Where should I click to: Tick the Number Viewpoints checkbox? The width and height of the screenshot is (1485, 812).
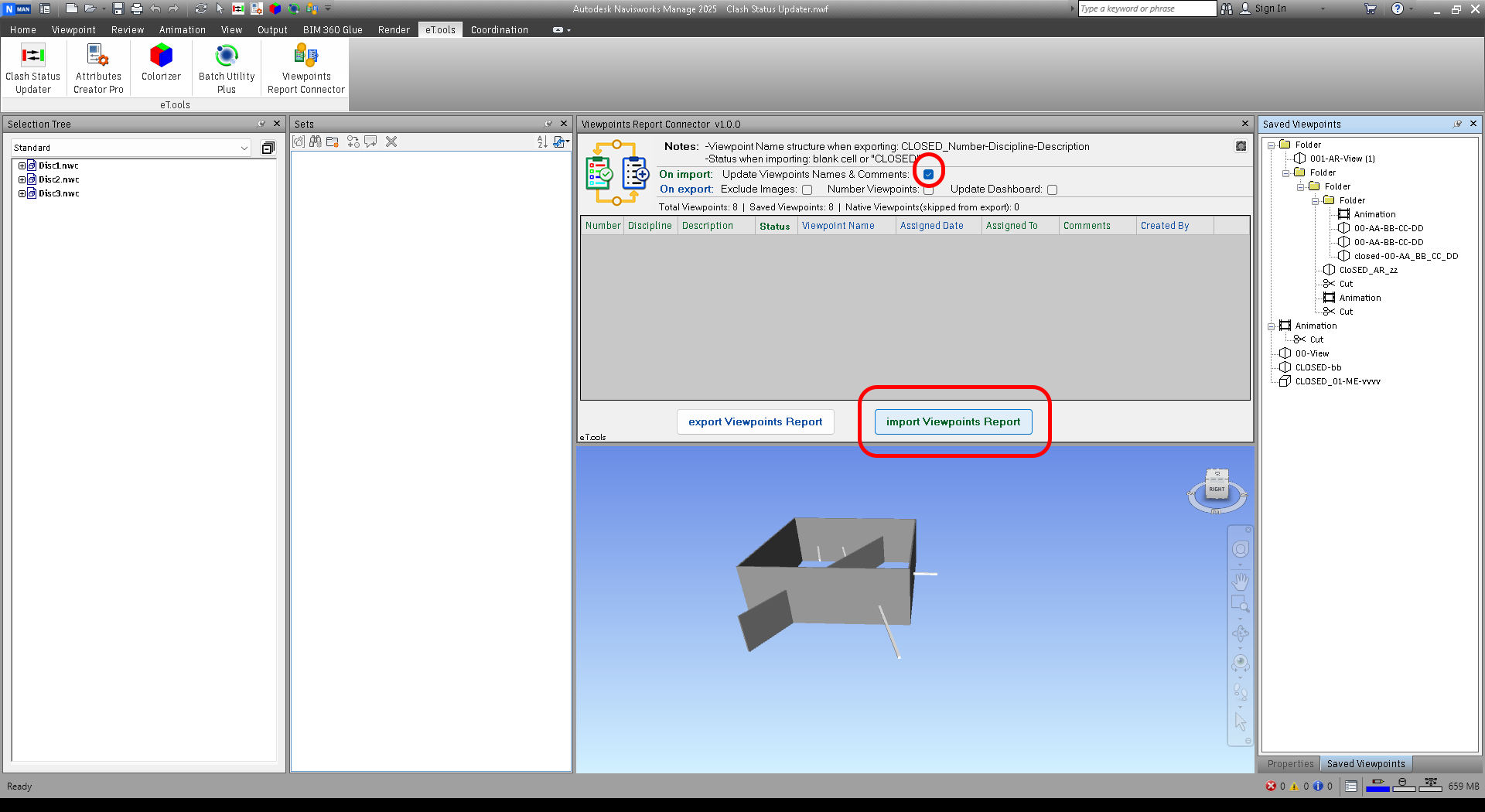click(928, 189)
